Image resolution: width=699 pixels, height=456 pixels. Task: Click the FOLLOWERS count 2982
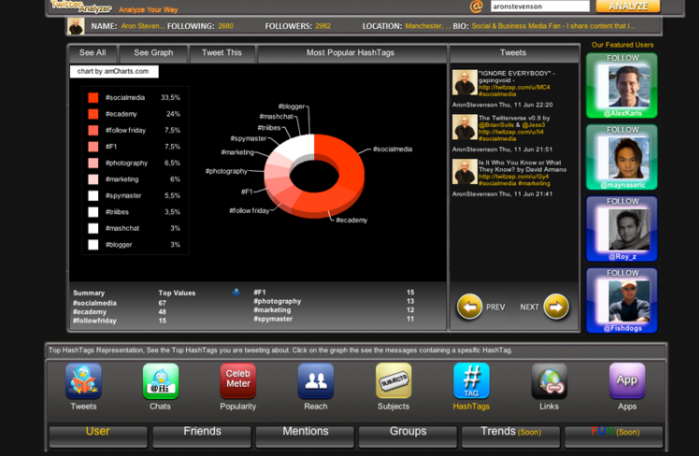[x=323, y=26]
